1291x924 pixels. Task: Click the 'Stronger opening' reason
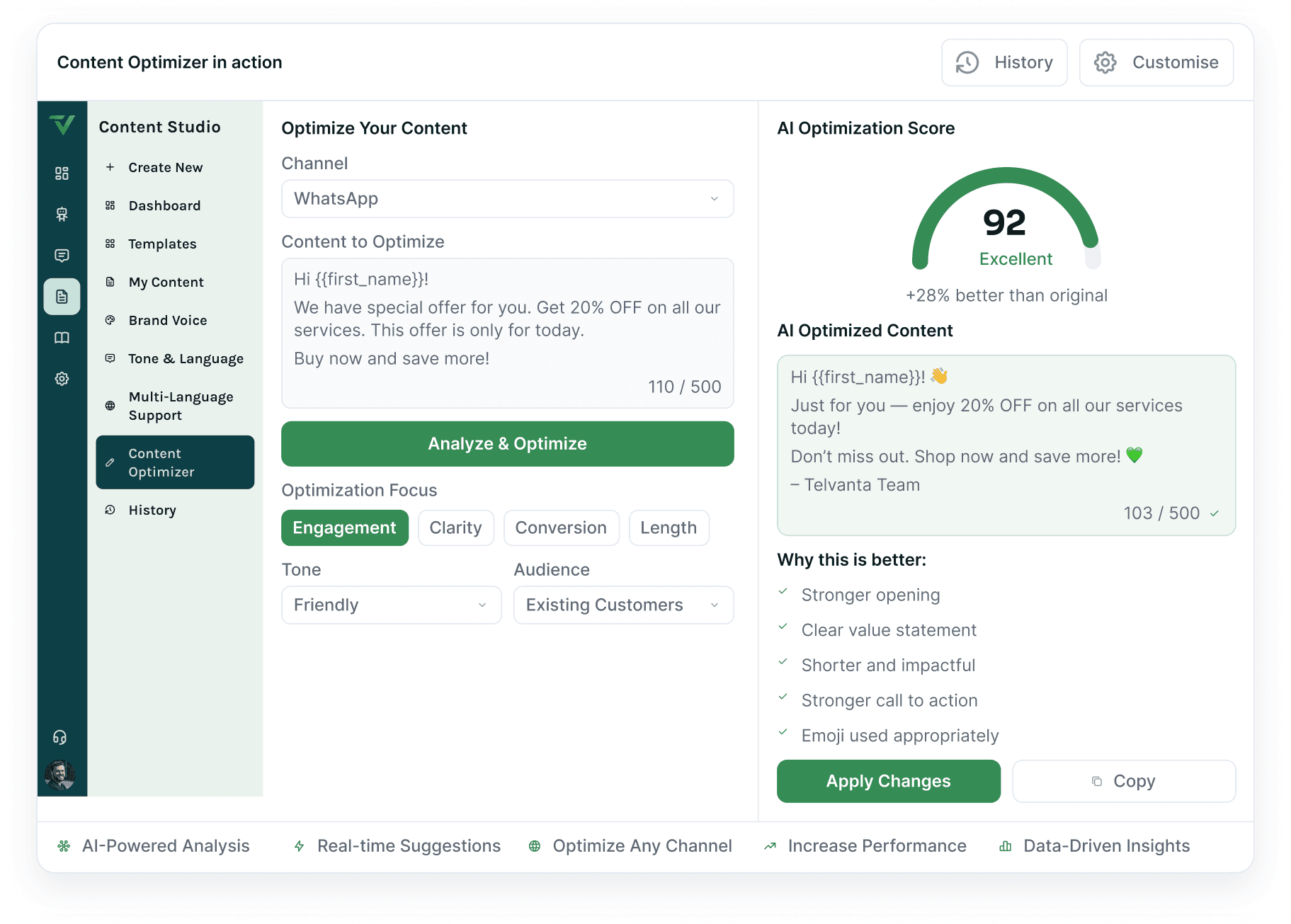pos(870,595)
